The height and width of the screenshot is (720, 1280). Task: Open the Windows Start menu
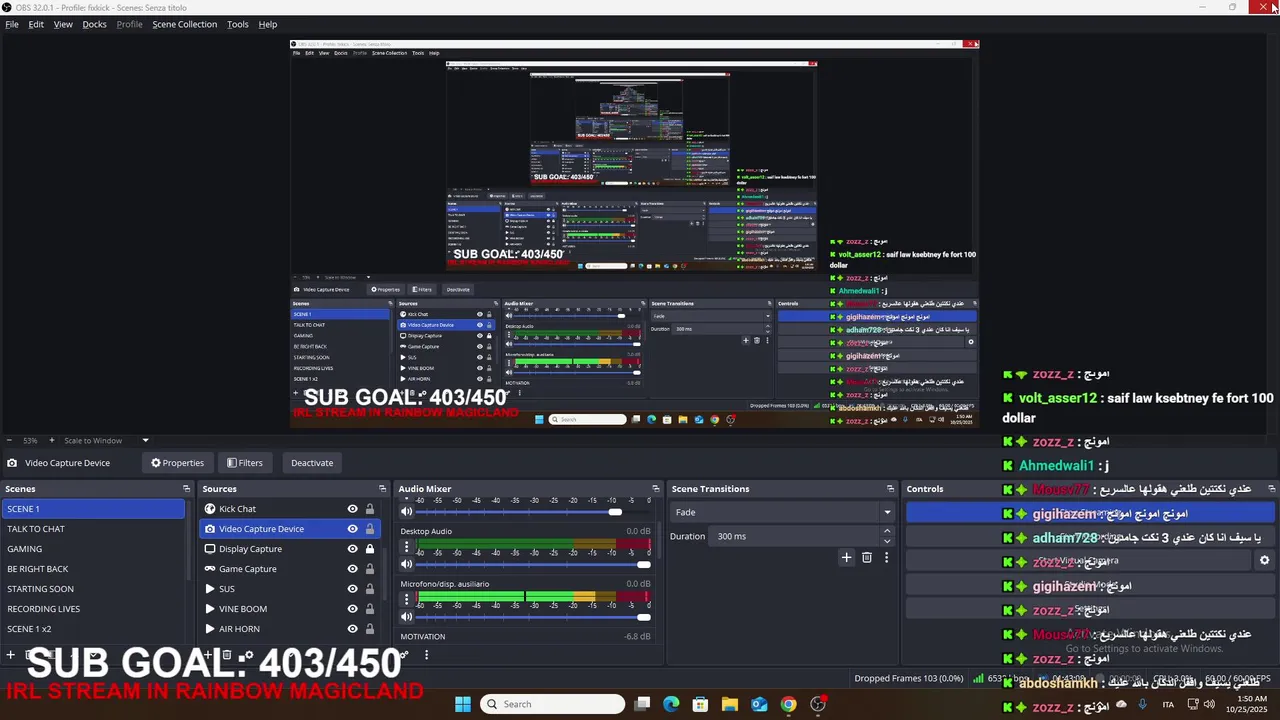(463, 704)
